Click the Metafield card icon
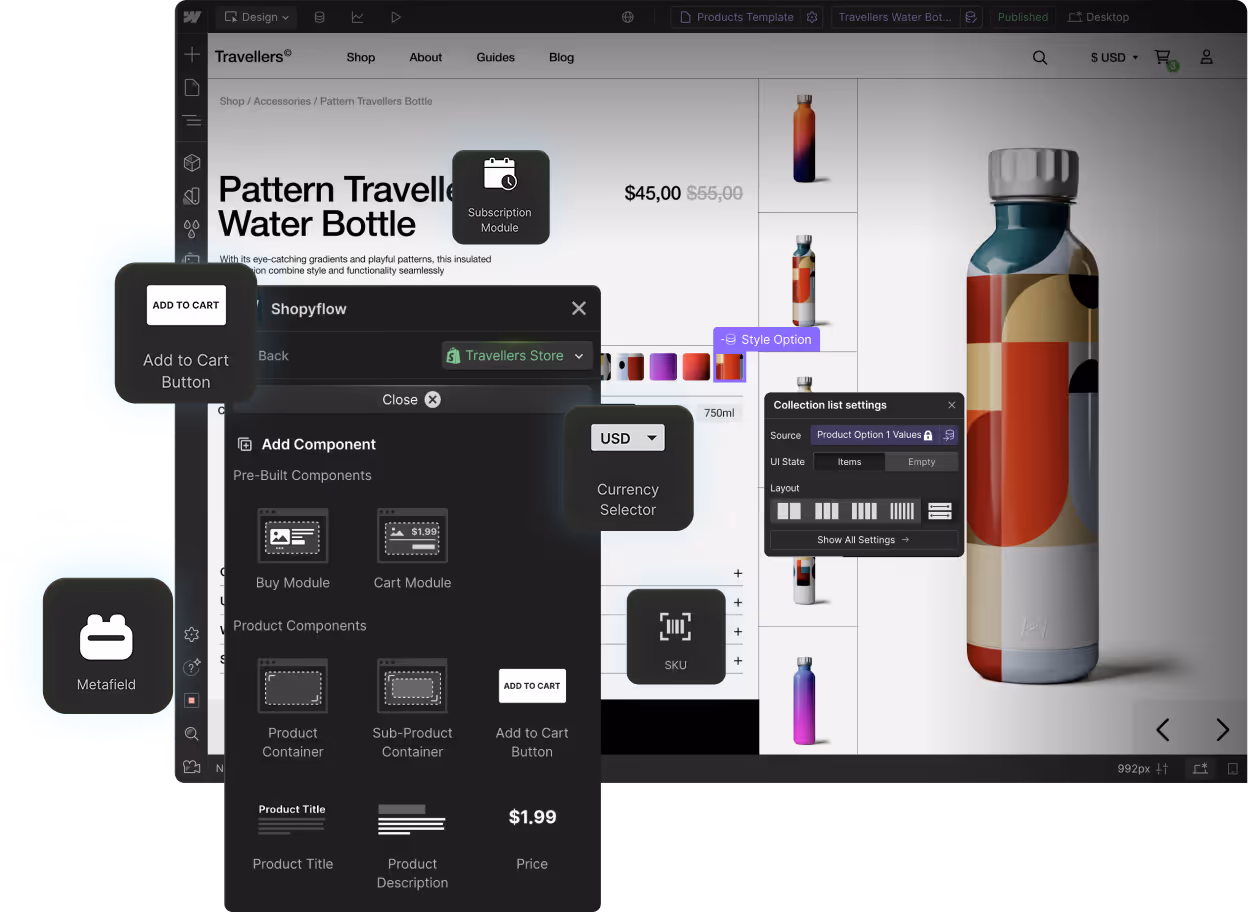This screenshot has height=912, width=1248. click(107, 637)
